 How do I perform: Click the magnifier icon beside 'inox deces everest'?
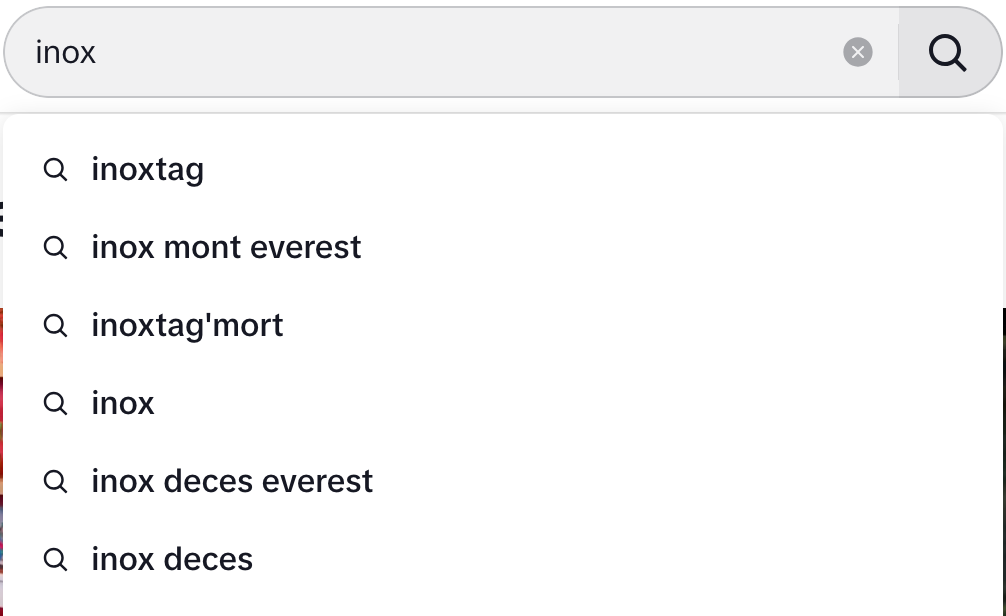[55, 481]
